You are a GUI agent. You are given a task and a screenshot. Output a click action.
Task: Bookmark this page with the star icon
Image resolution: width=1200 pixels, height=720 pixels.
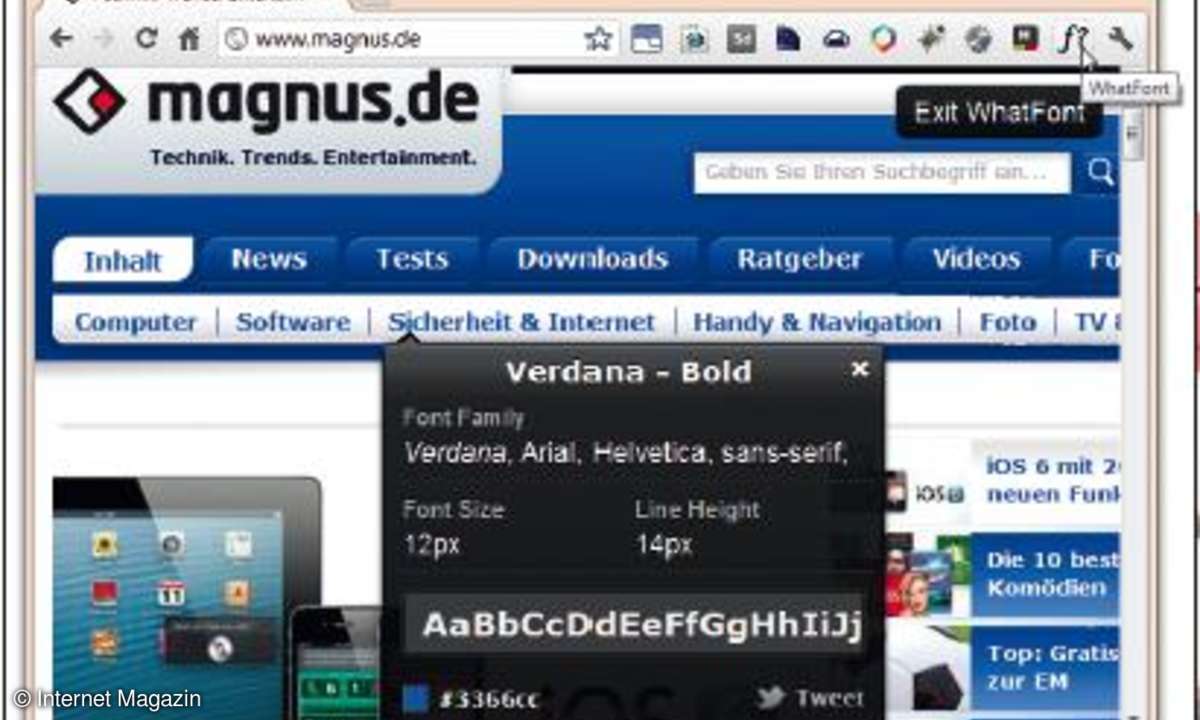[x=598, y=39]
